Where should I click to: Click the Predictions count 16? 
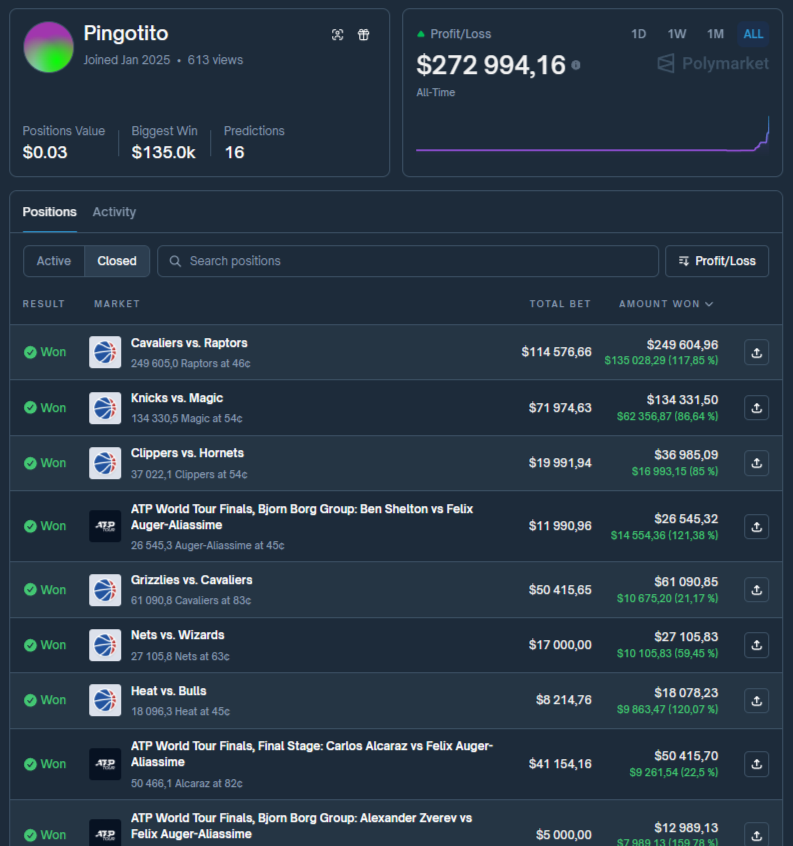point(235,153)
